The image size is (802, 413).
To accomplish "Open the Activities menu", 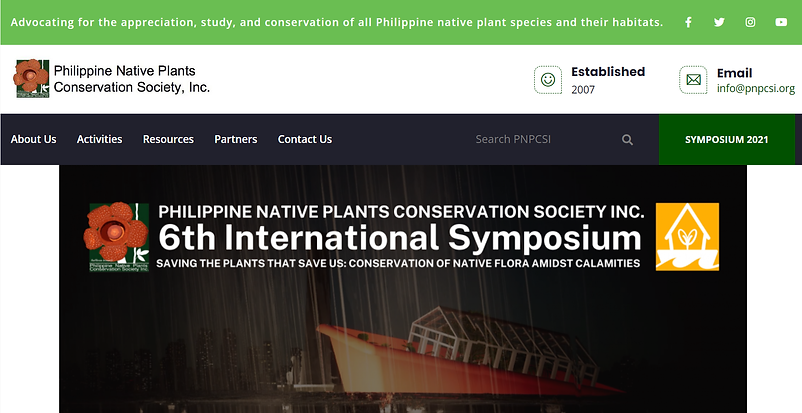I will (x=99, y=139).
